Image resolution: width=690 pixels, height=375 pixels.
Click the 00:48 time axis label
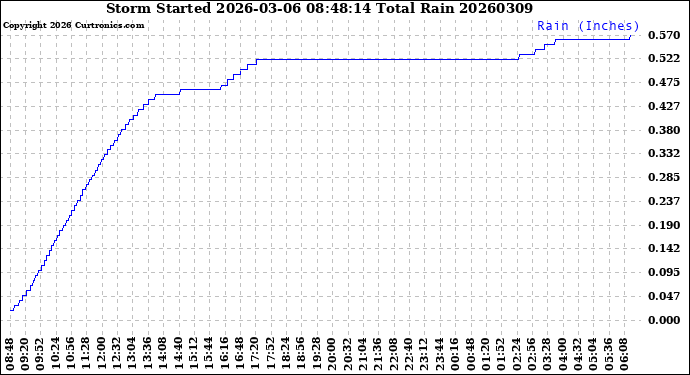click(471, 354)
